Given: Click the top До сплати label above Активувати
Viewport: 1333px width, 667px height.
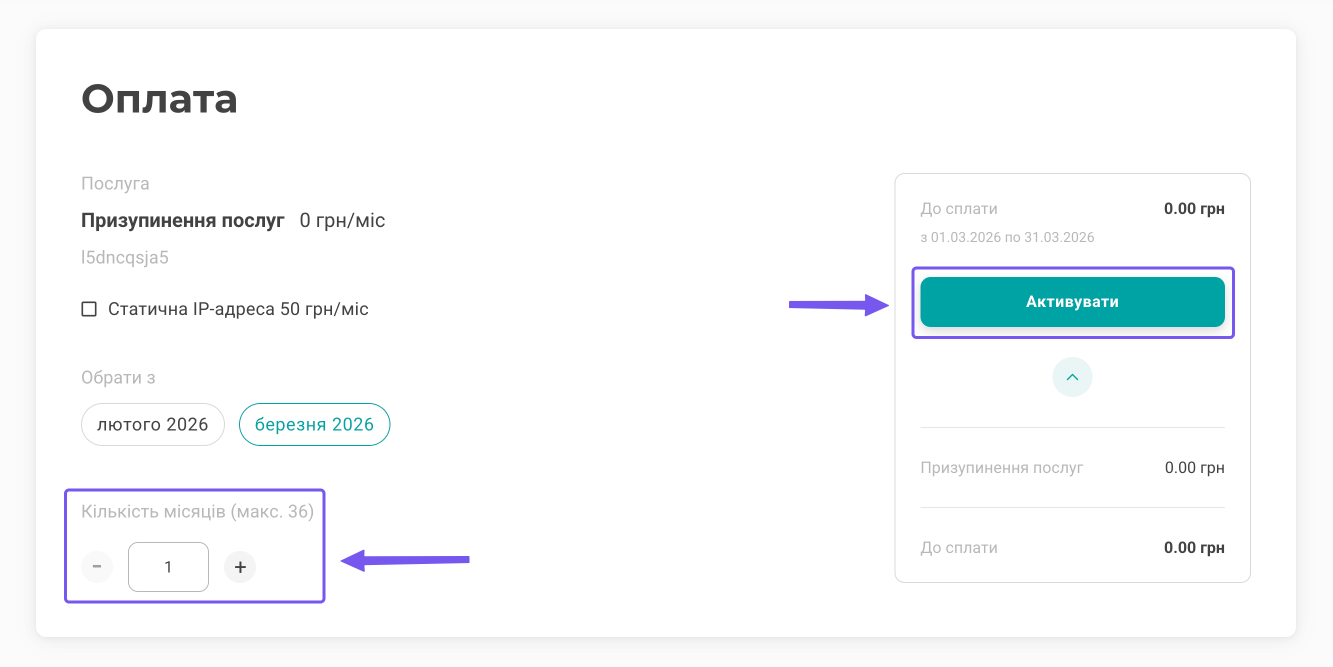Looking at the screenshot, I should pos(959,209).
